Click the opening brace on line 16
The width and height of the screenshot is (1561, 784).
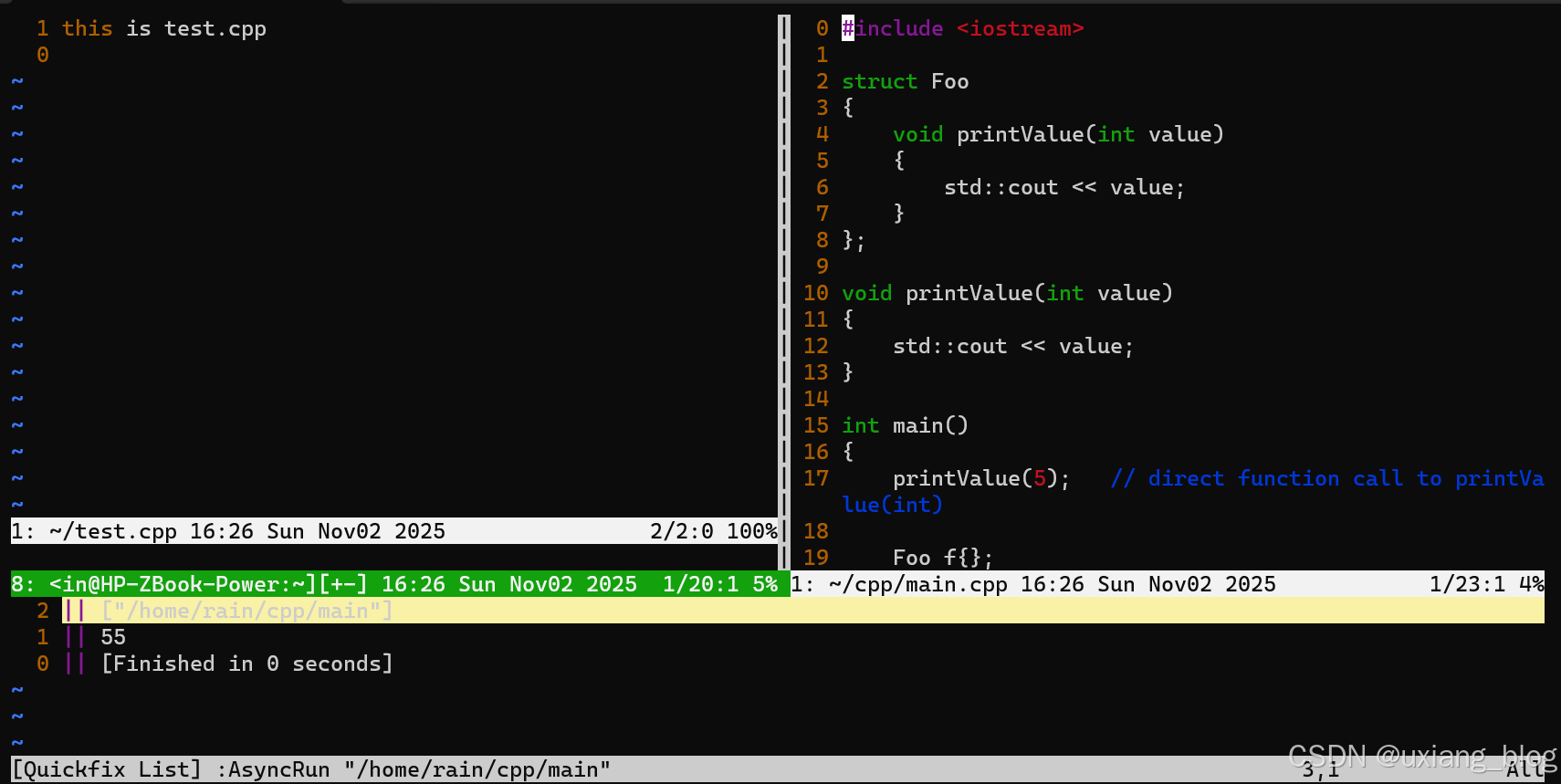pyautogui.click(x=848, y=452)
